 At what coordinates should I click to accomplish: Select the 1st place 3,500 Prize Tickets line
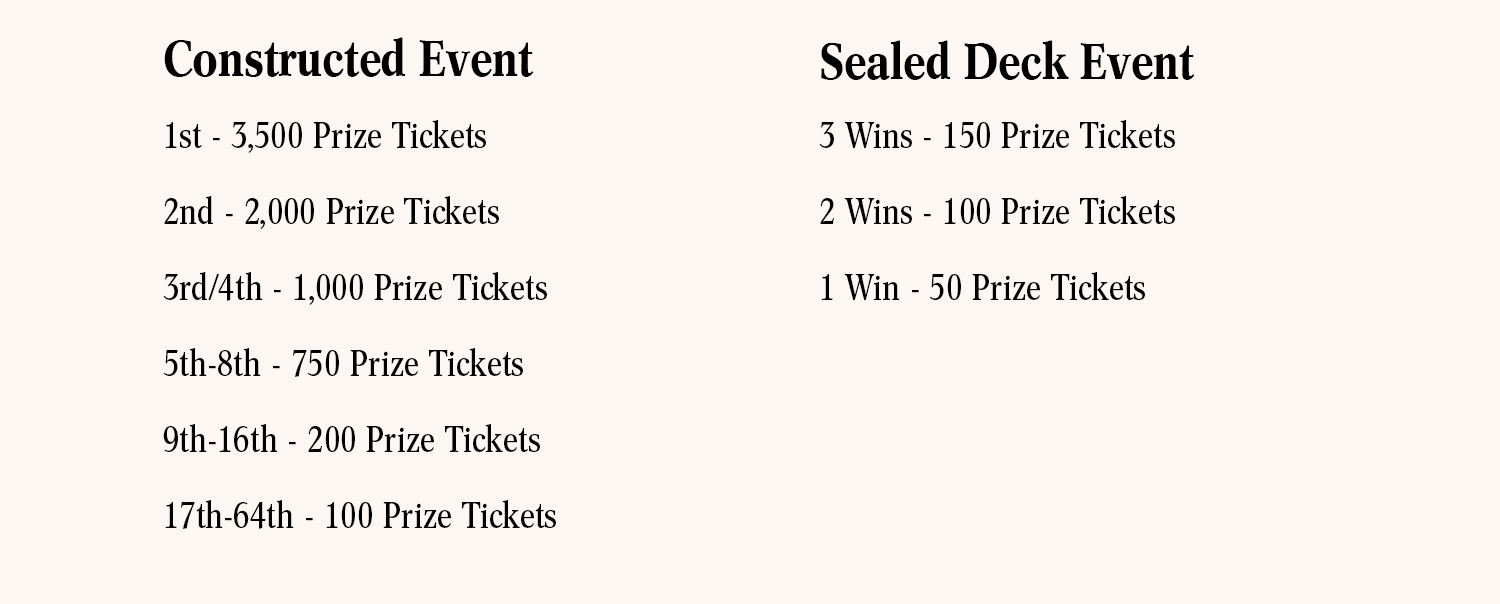(x=325, y=136)
